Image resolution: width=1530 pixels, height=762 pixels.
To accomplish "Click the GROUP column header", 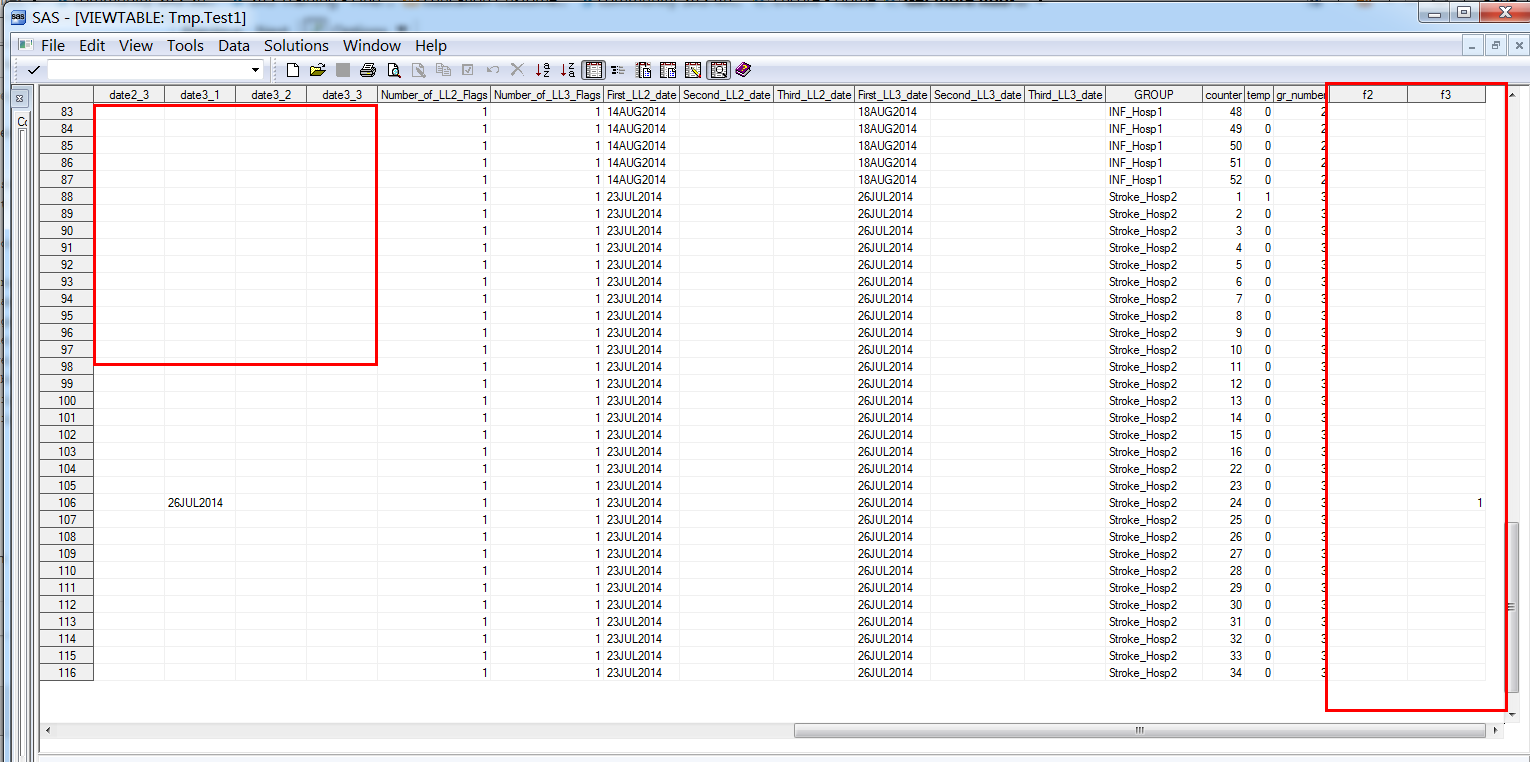I will [x=1153, y=95].
